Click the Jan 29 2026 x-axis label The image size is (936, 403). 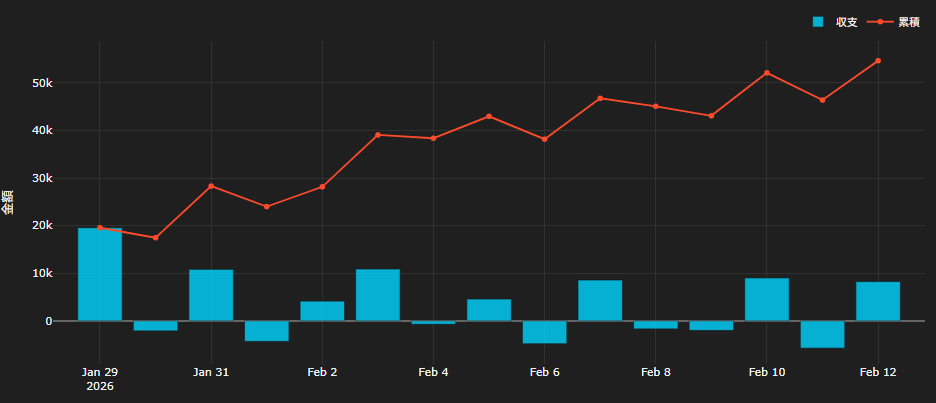[x=100, y=379]
